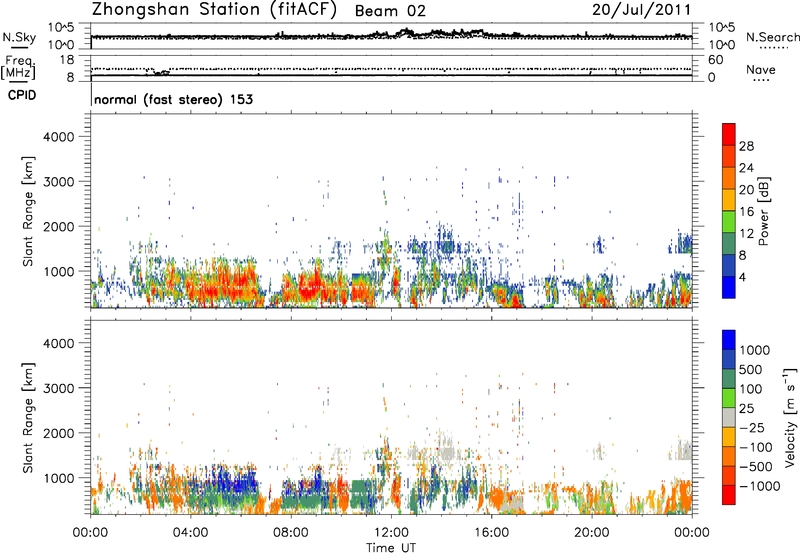Click the red segment of Power colorbar
Screen dimensions: 800x554
(729, 134)
